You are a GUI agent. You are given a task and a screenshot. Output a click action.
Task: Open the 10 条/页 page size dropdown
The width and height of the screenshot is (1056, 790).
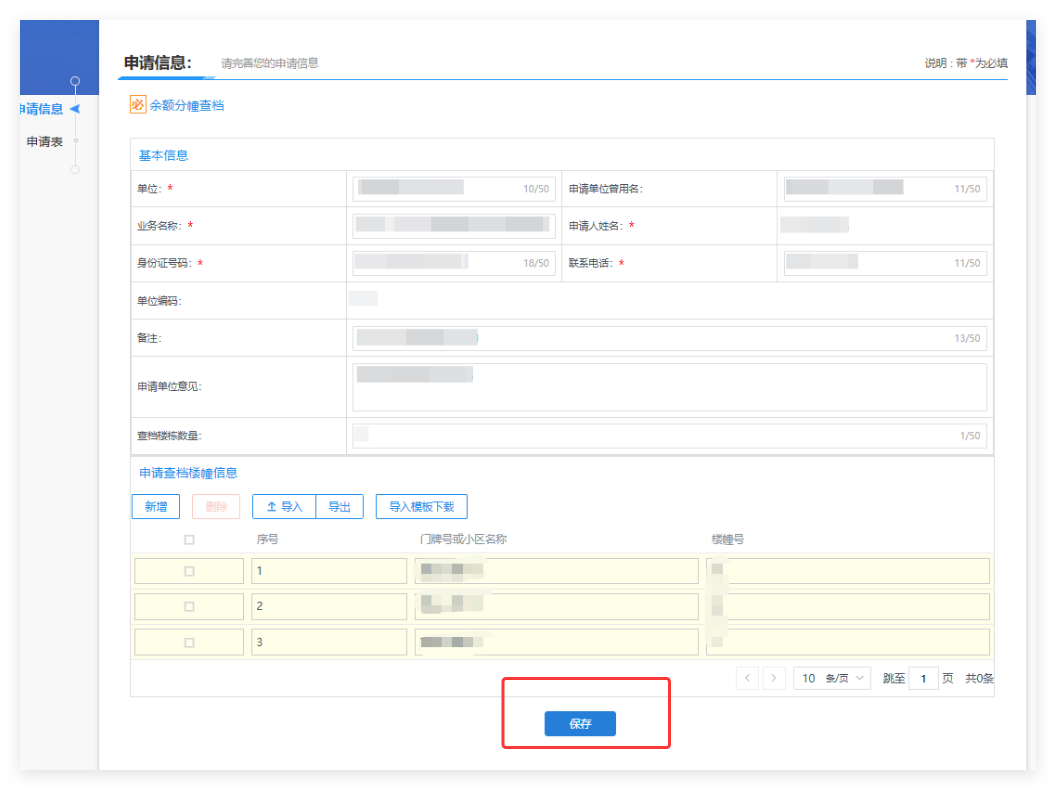tap(832, 678)
